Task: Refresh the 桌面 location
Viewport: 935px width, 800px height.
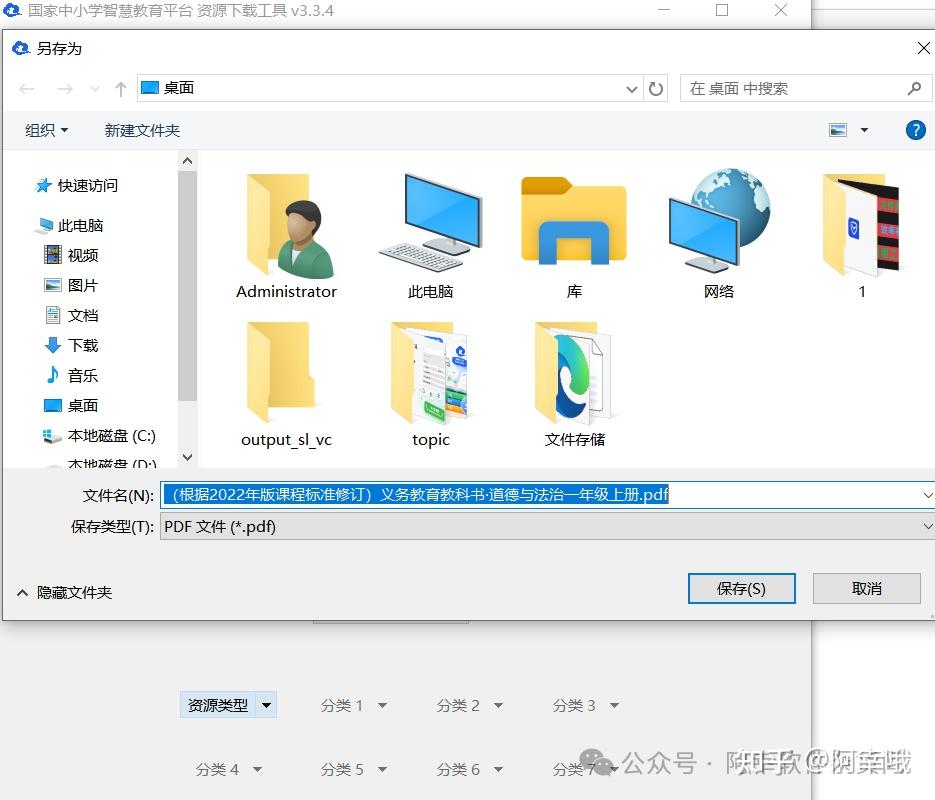Action: (x=656, y=89)
